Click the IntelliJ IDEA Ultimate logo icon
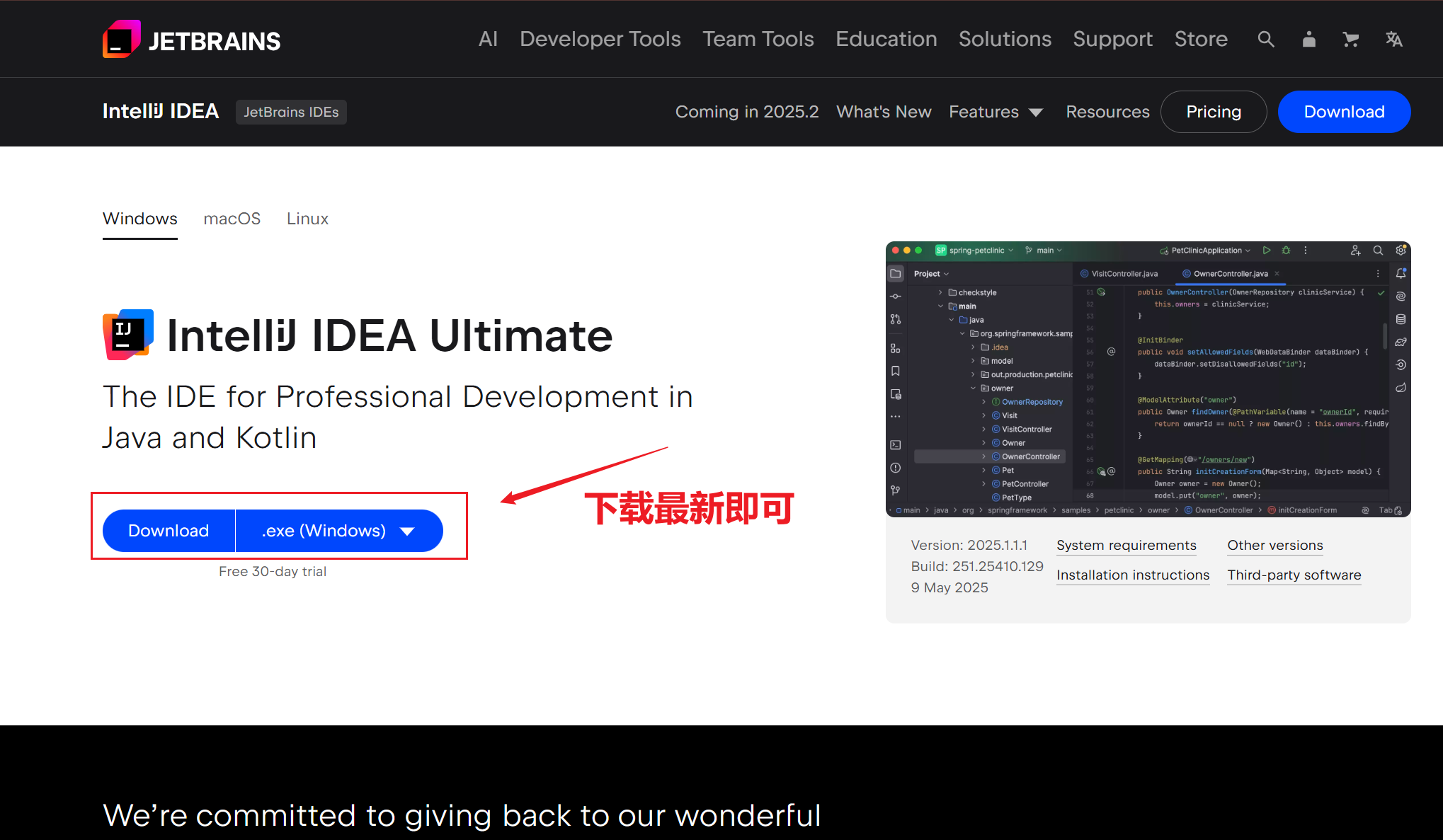Screen dimensions: 1443x840 [x=128, y=335]
